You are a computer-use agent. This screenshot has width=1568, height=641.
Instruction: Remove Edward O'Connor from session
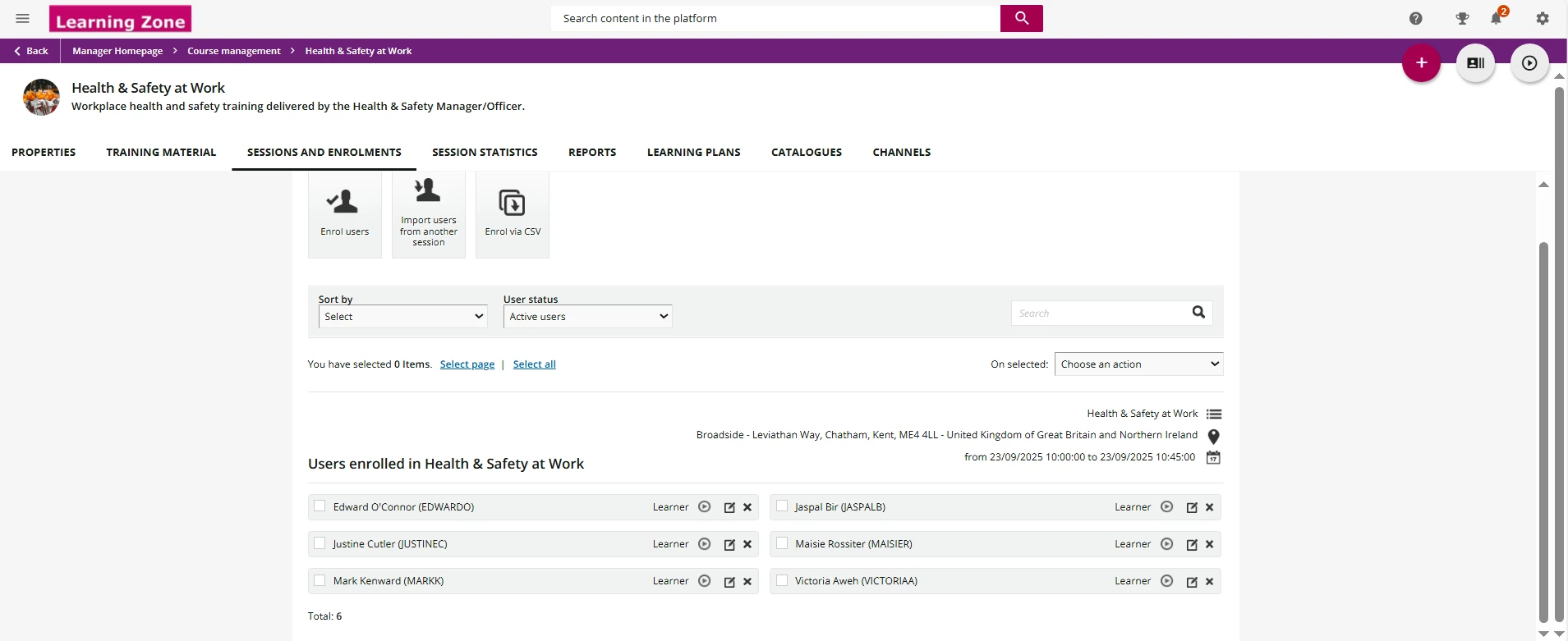pos(747,507)
